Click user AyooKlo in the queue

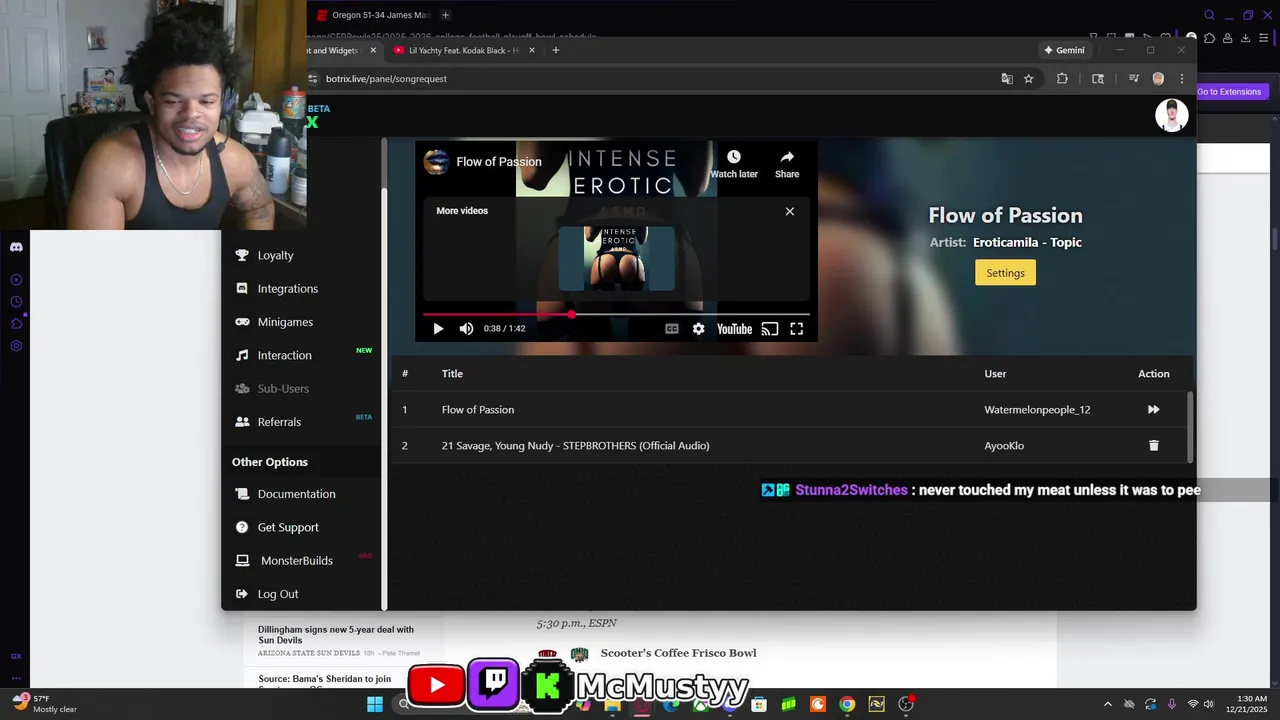coord(1004,446)
